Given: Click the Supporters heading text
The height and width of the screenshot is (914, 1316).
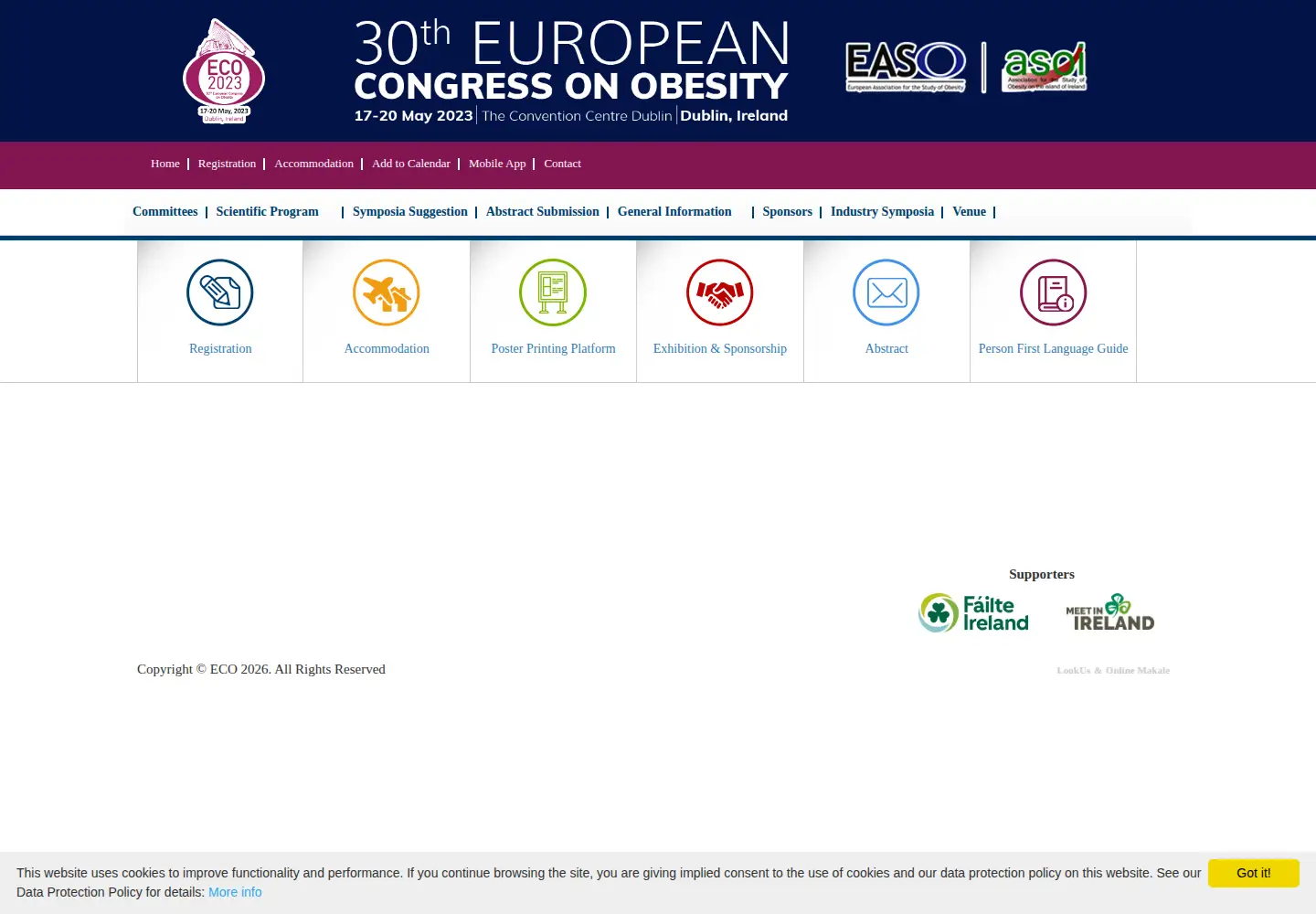Looking at the screenshot, I should point(1042,574).
